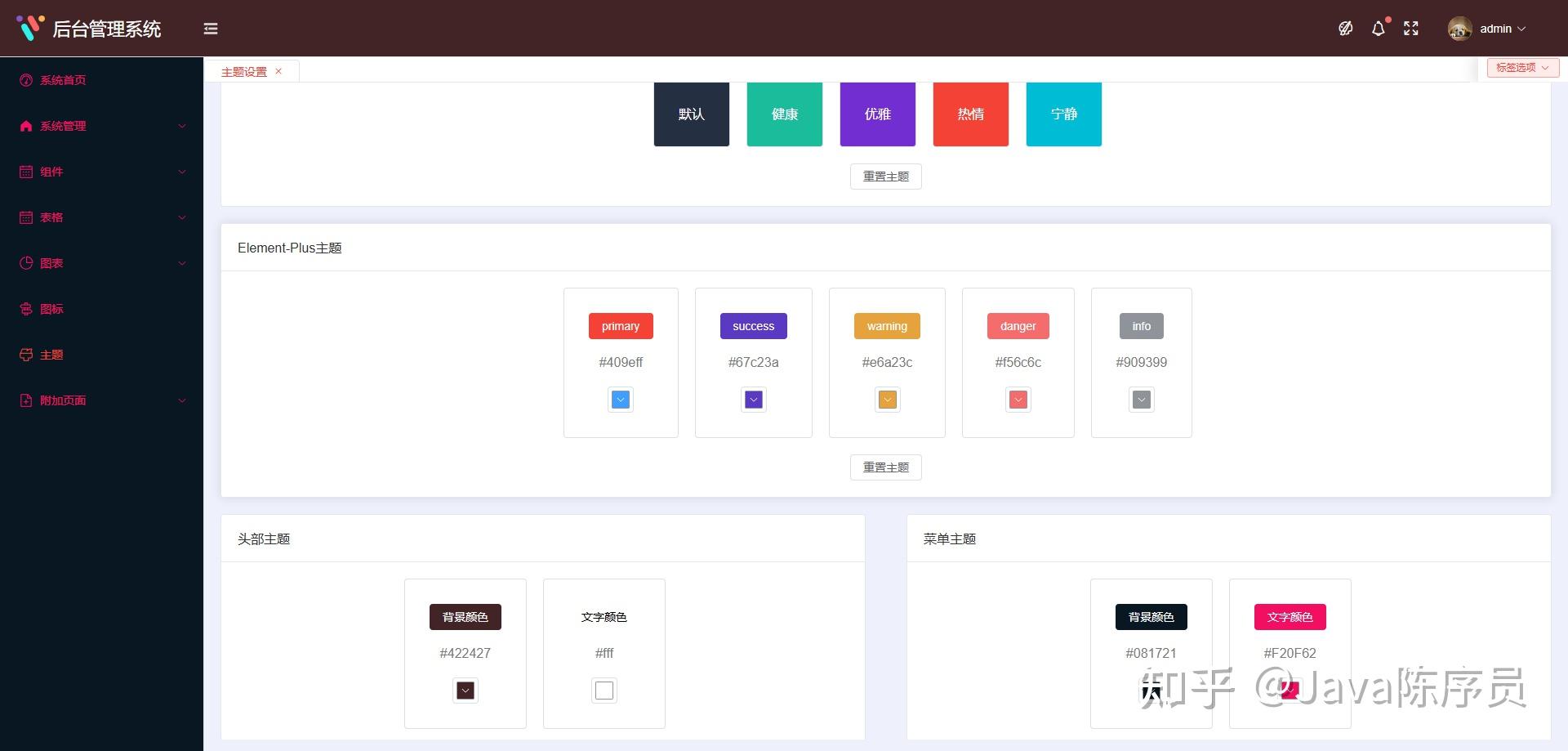Open the 标签选项 dropdown
Image resolution: width=1568 pixels, height=751 pixels.
[1521, 67]
